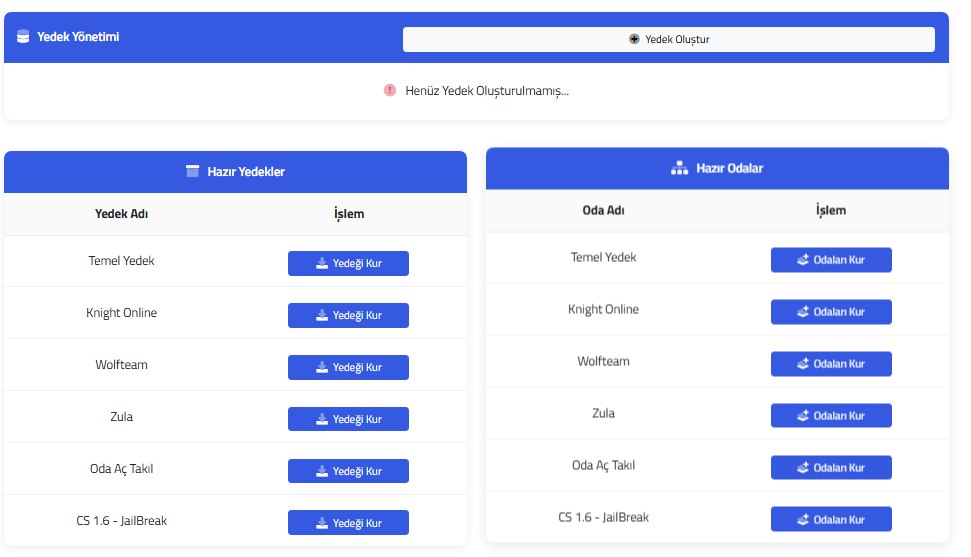Click the archive icon beside Hazır Yedekler
971x557 pixels.
pos(193,171)
